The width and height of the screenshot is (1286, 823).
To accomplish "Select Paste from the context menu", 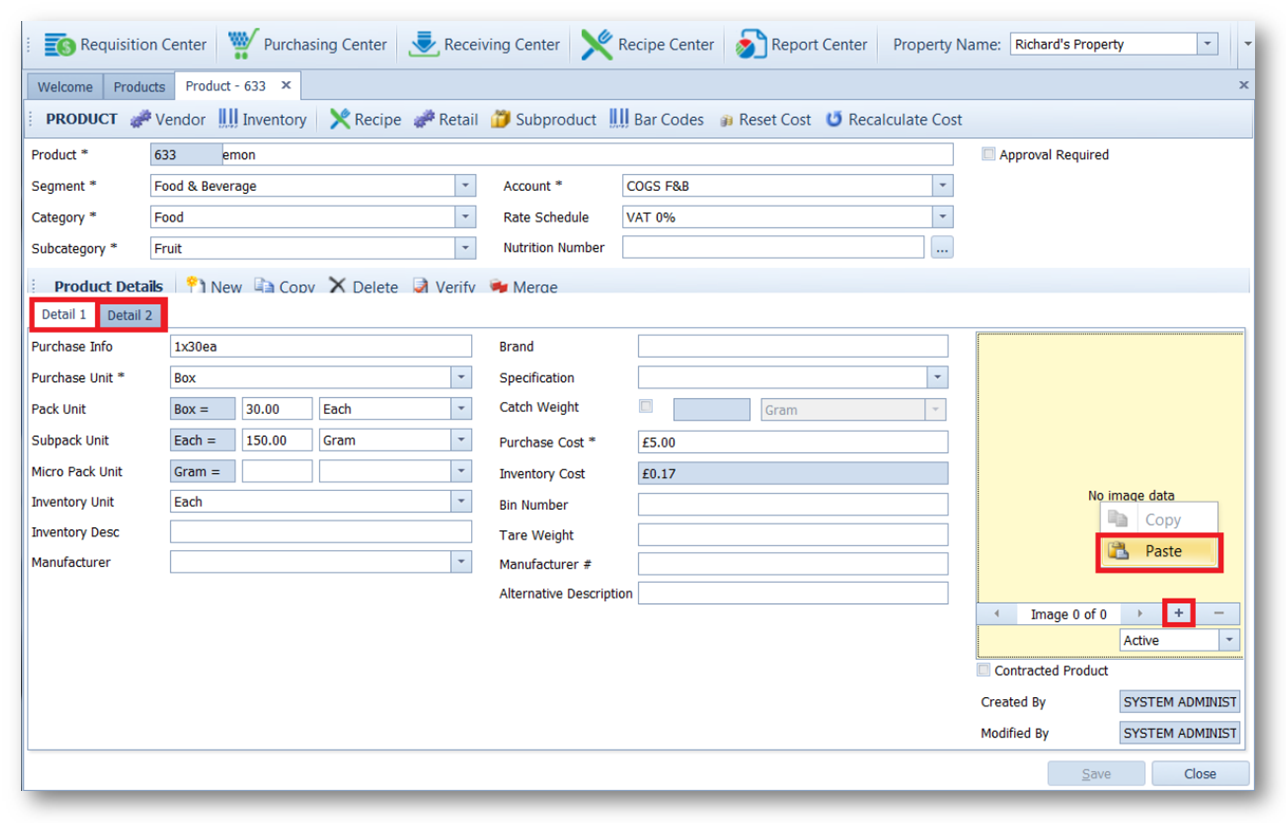I will pos(1160,551).
